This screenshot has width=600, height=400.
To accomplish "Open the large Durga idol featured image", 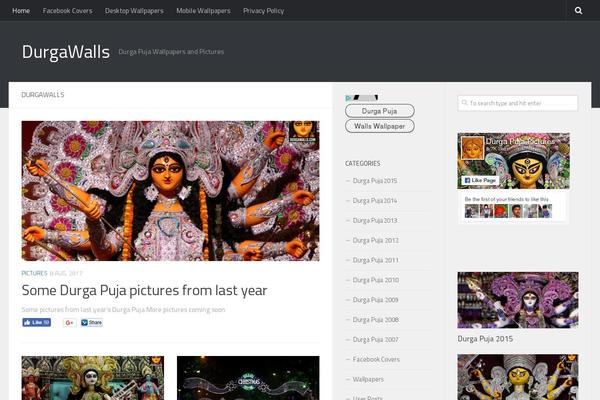I will click(x=170, y=191).
